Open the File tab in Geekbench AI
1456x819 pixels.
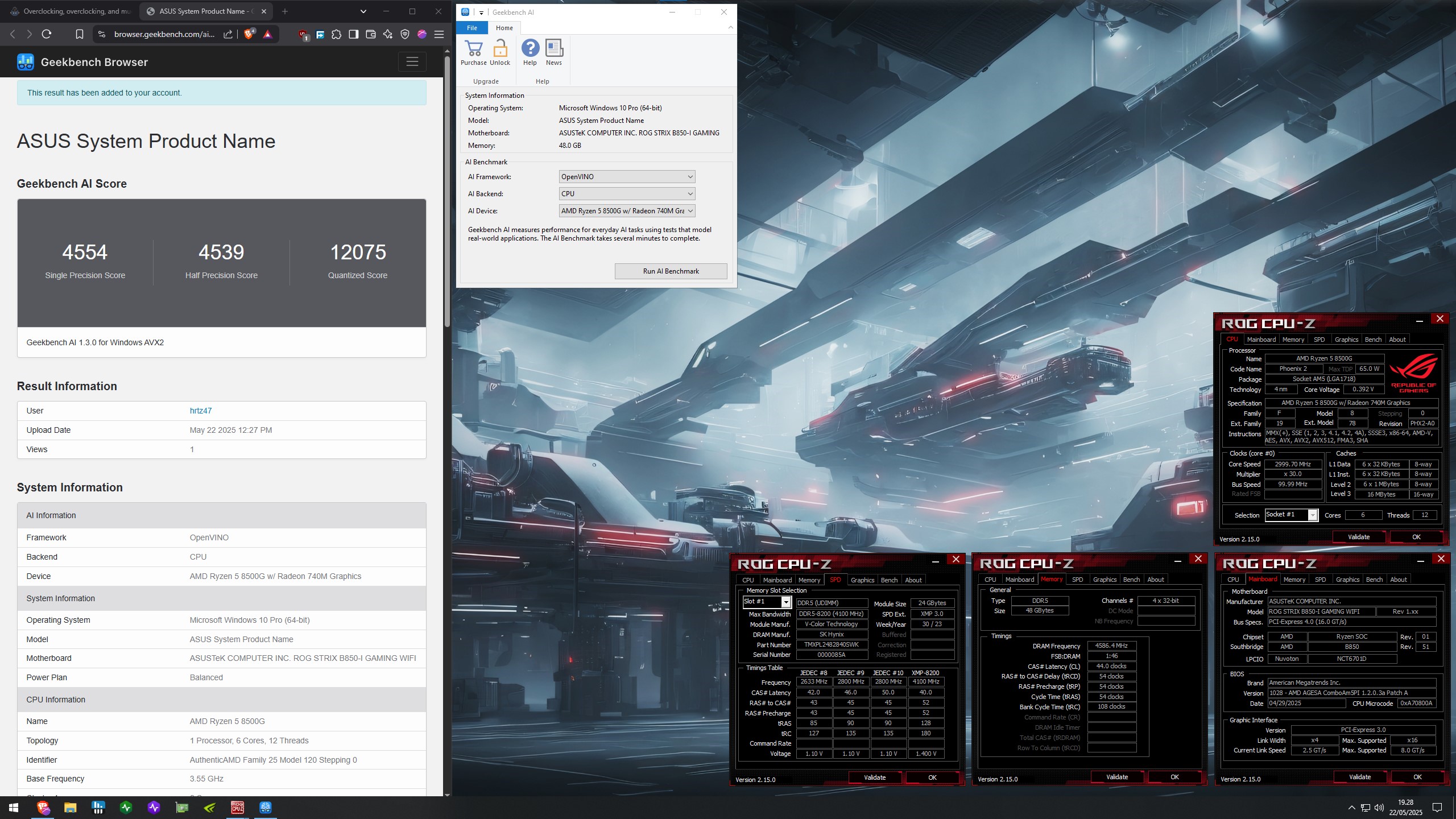pos(472,28)
